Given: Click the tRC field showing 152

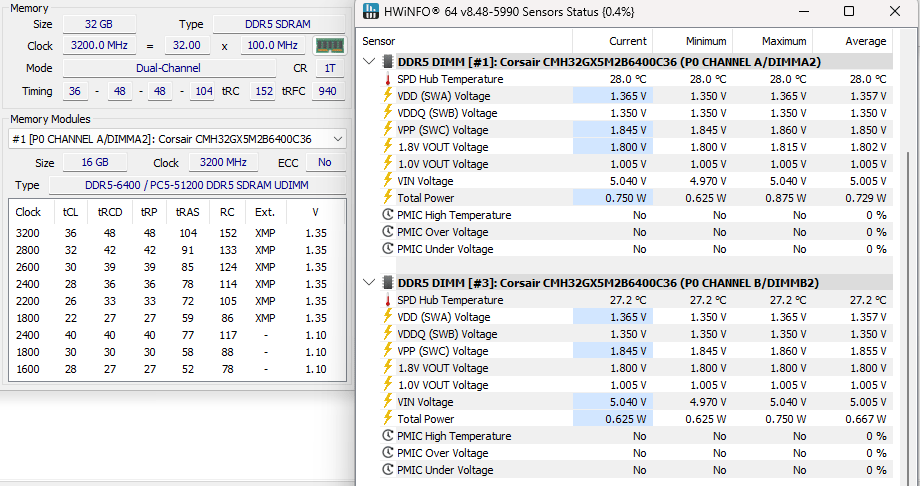Looking at the screenshot, I should (263, 91).
